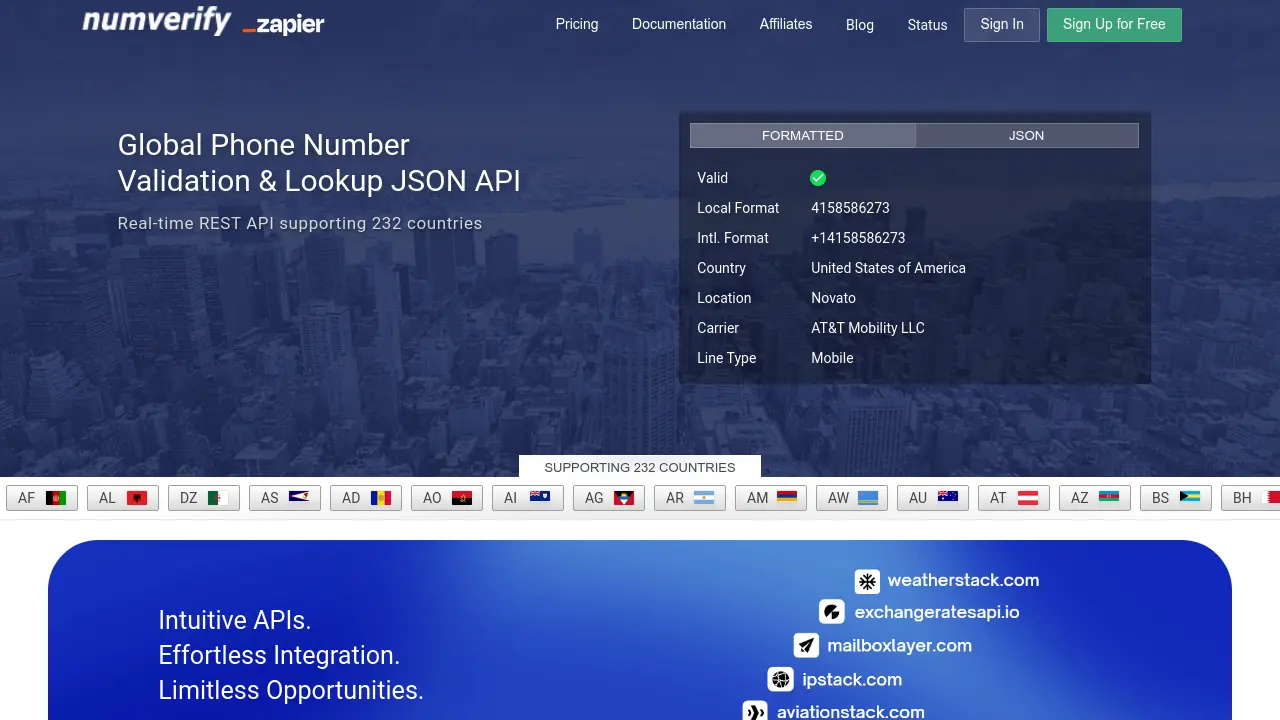Open the aviationstack.com link
This screenshot has height=720, width=1280.
coord(850,712)
